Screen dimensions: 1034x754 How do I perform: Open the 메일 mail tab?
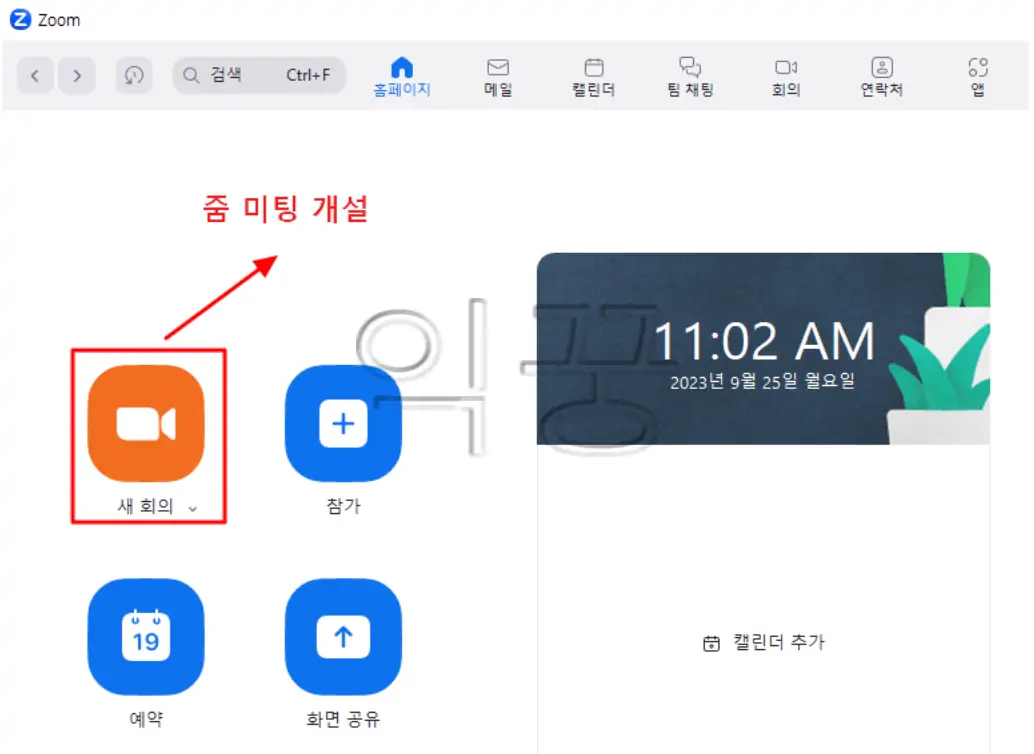pos(497,75)
